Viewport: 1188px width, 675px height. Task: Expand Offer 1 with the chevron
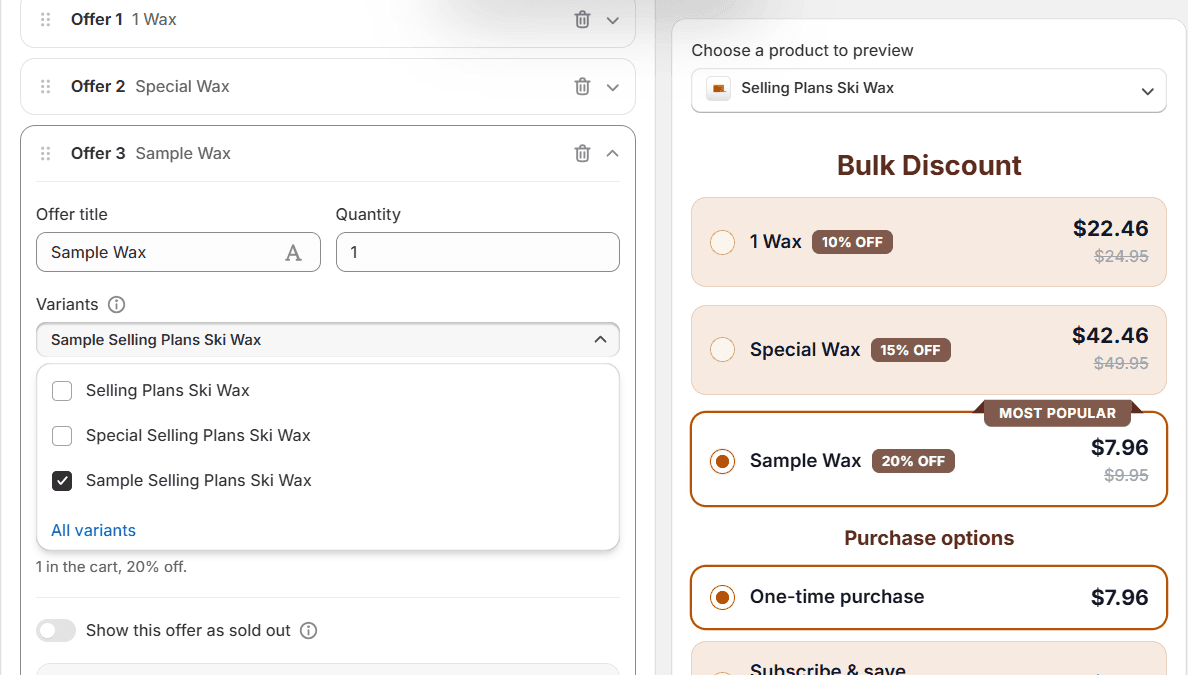click(613, 20)
